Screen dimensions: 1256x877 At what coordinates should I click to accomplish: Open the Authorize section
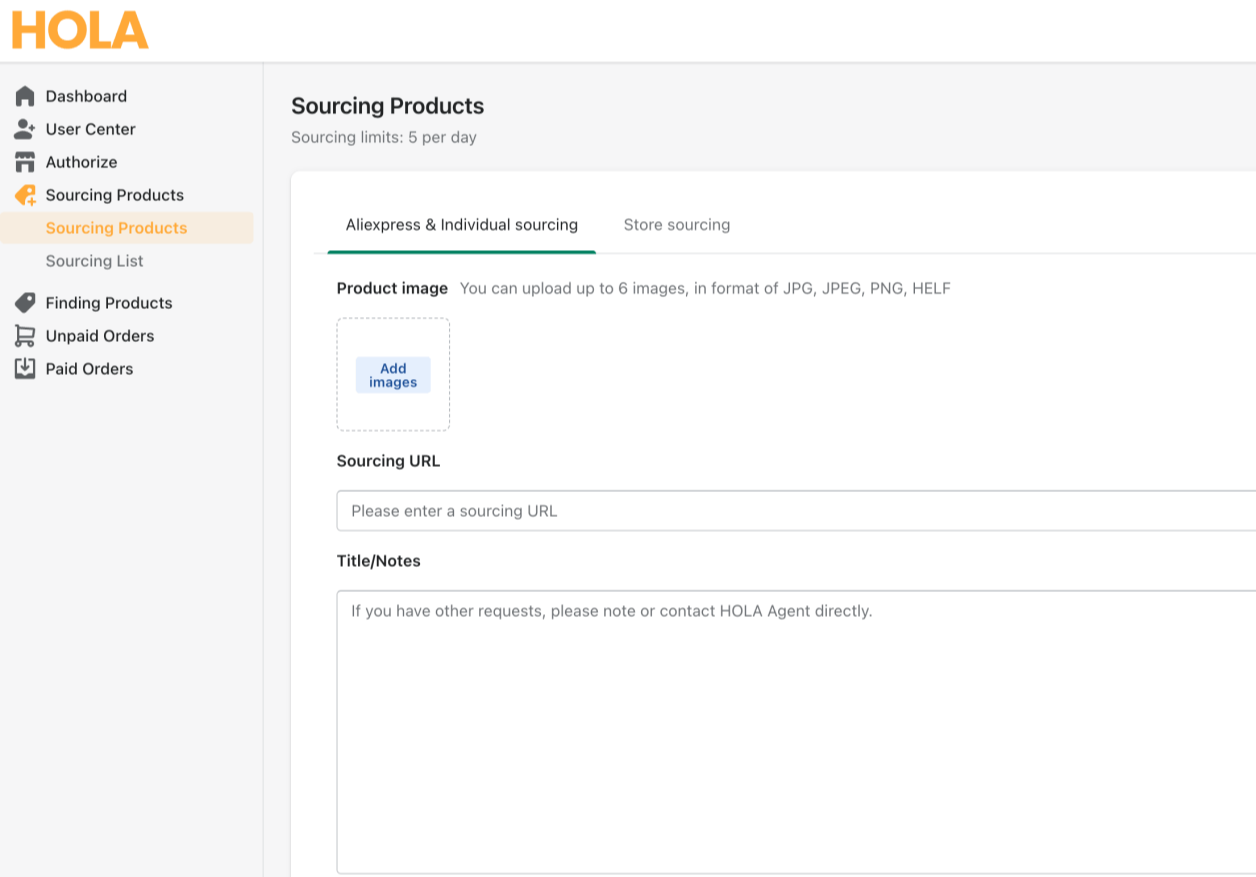81,162
